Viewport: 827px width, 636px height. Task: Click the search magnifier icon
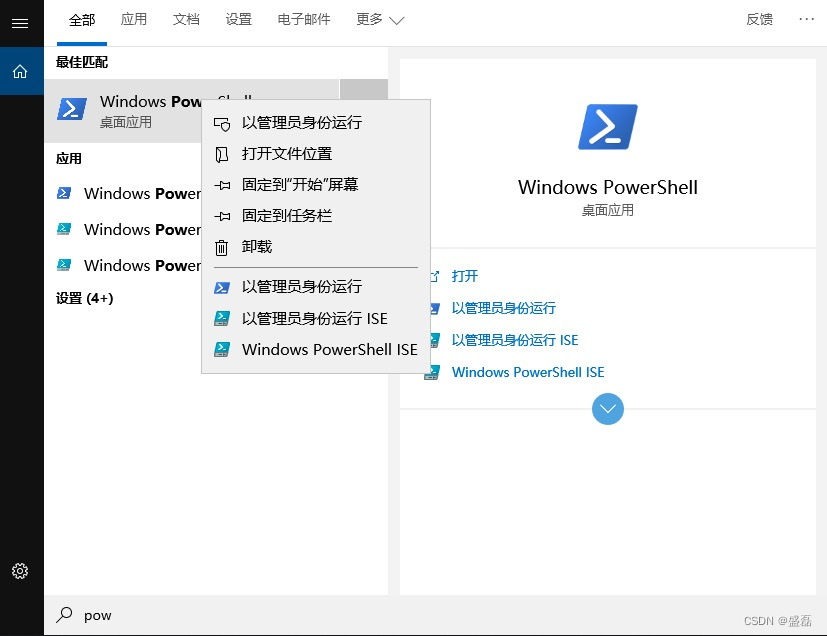click(64, 615)
